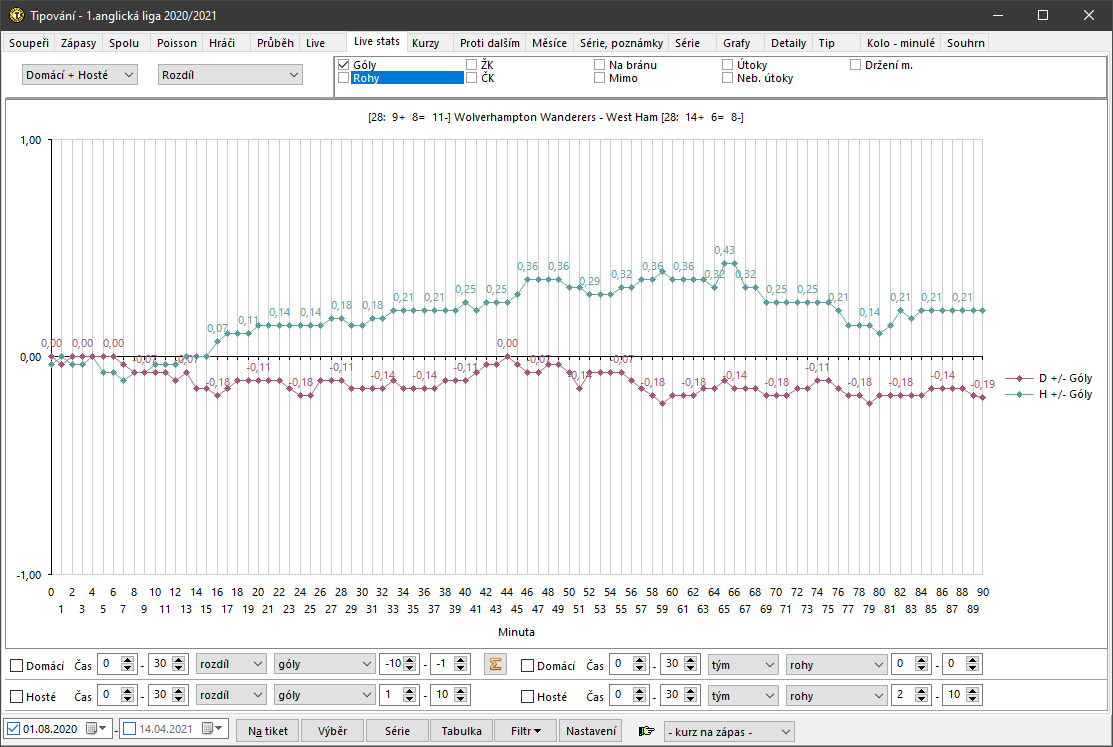Enable the Rohy checkbox
Viewport: 1113px width, 747px height.
click(x=344, y=78)
